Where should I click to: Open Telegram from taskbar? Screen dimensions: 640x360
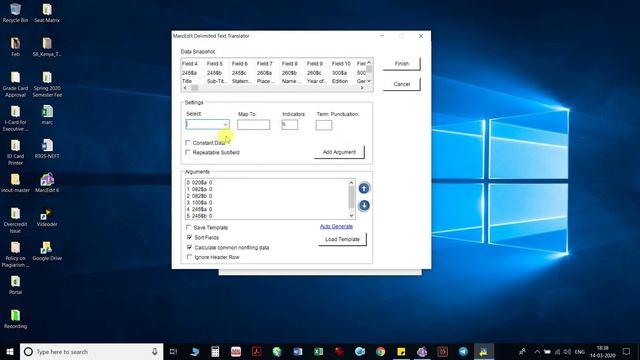(x=463, y=351)
